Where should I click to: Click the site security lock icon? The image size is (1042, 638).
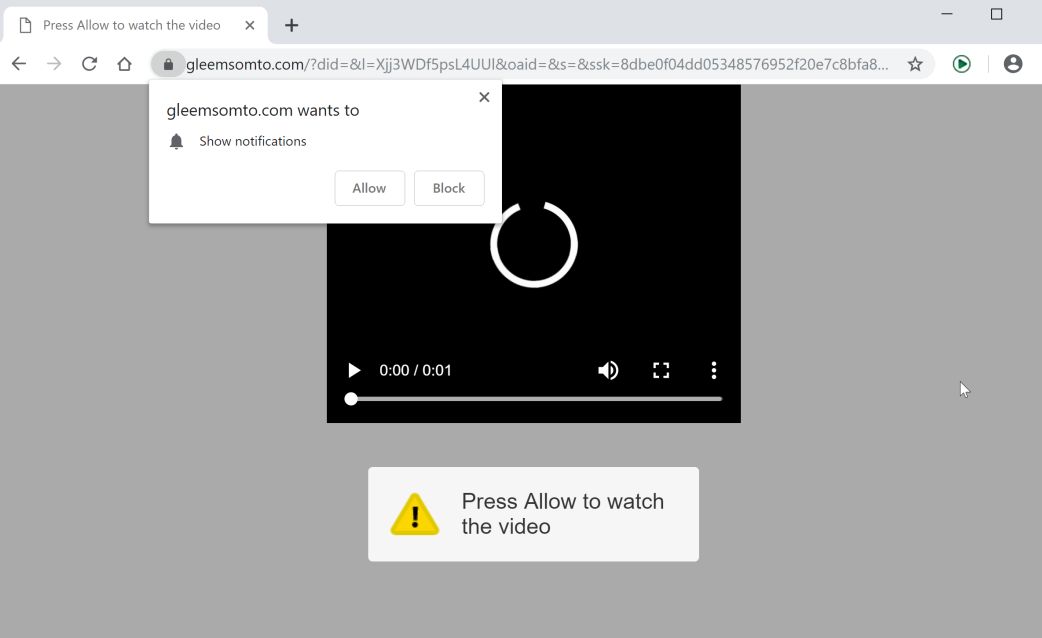coord(167,63)
